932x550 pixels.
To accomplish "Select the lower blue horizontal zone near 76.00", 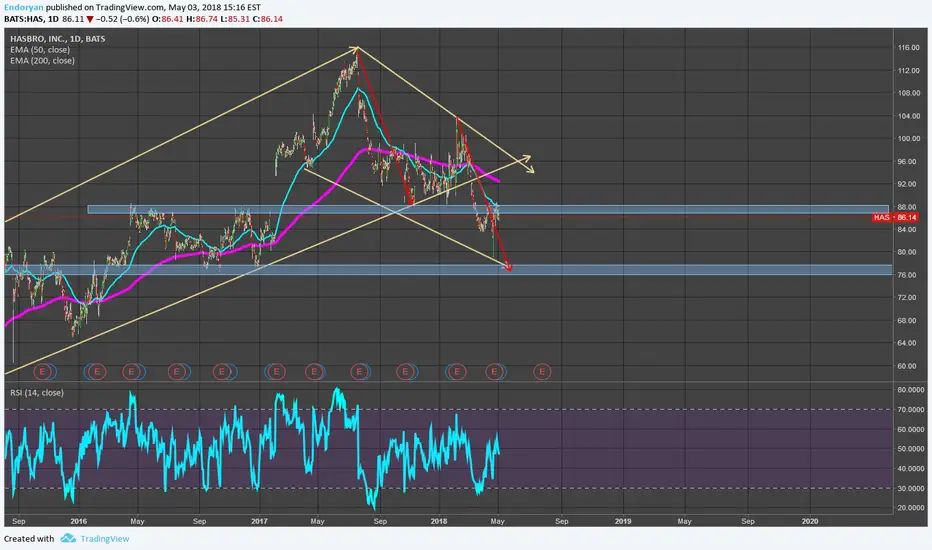I will [448, 270].
